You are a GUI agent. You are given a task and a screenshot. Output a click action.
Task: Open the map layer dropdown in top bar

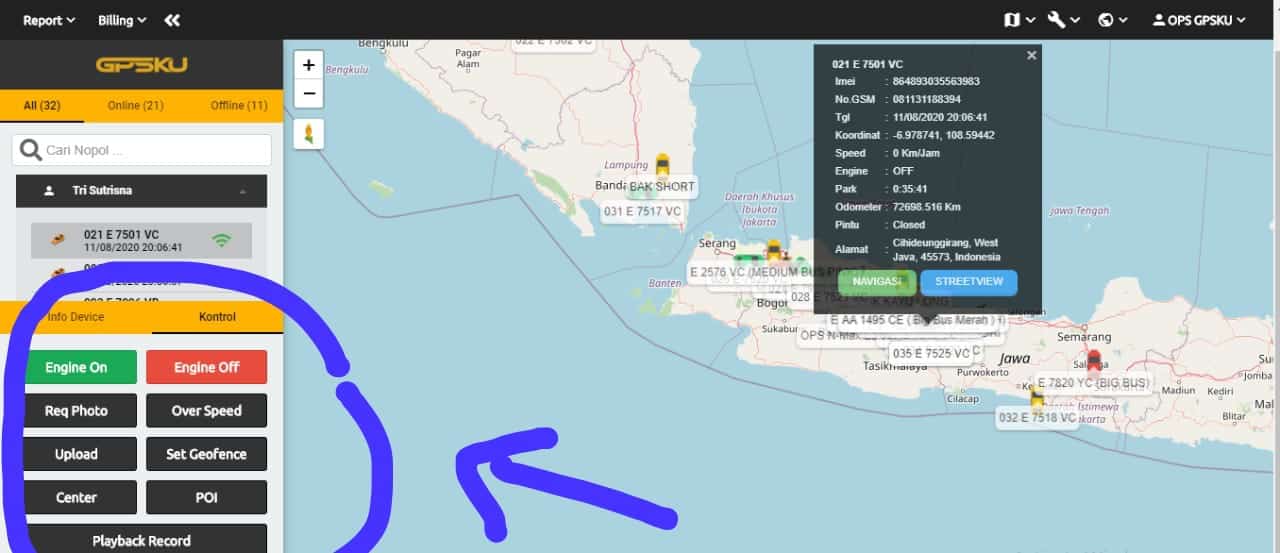click(1019, 20)
